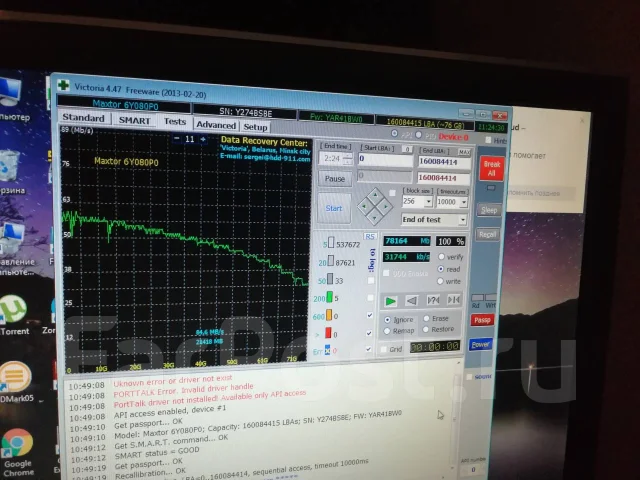Click the MAX button above End LBA

464,152
